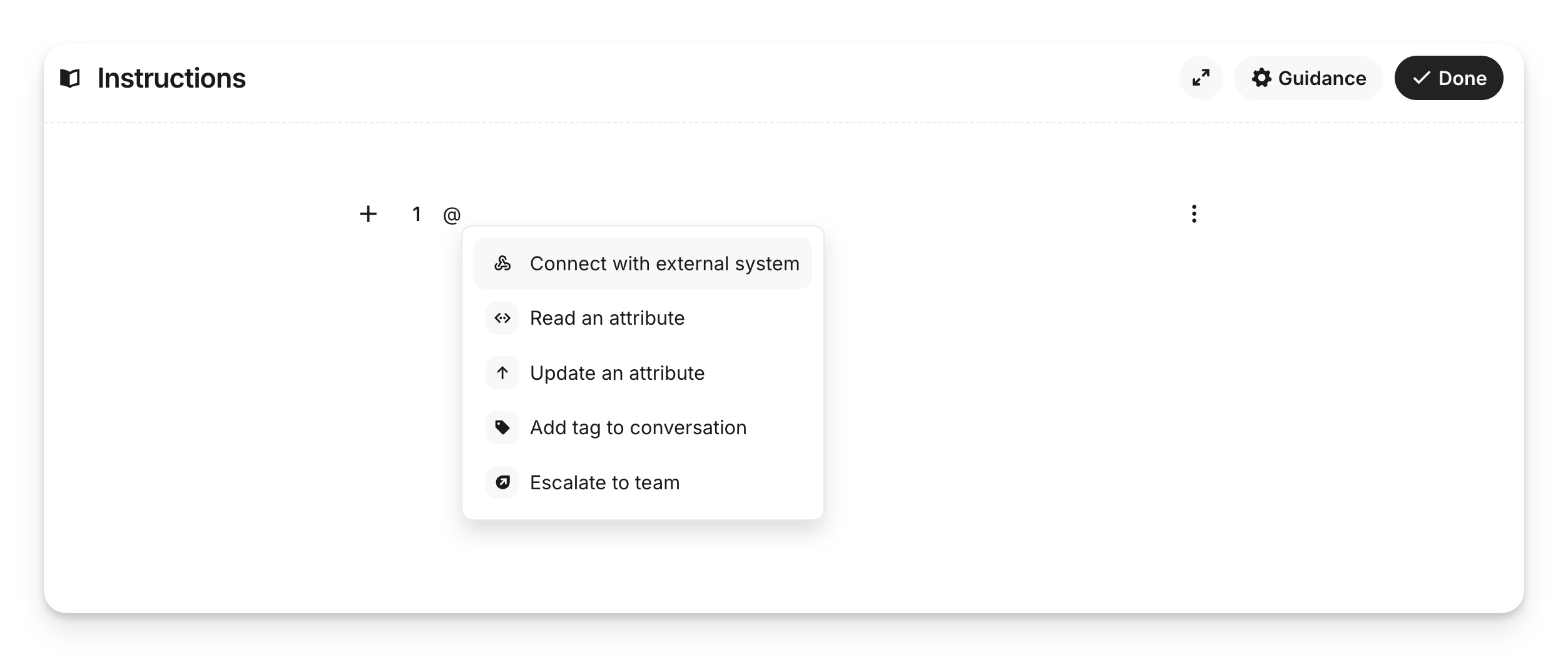Select the "Connect with external system" label
The image size is (1568, 657).
pyautogui.click(x=664, y=263)
